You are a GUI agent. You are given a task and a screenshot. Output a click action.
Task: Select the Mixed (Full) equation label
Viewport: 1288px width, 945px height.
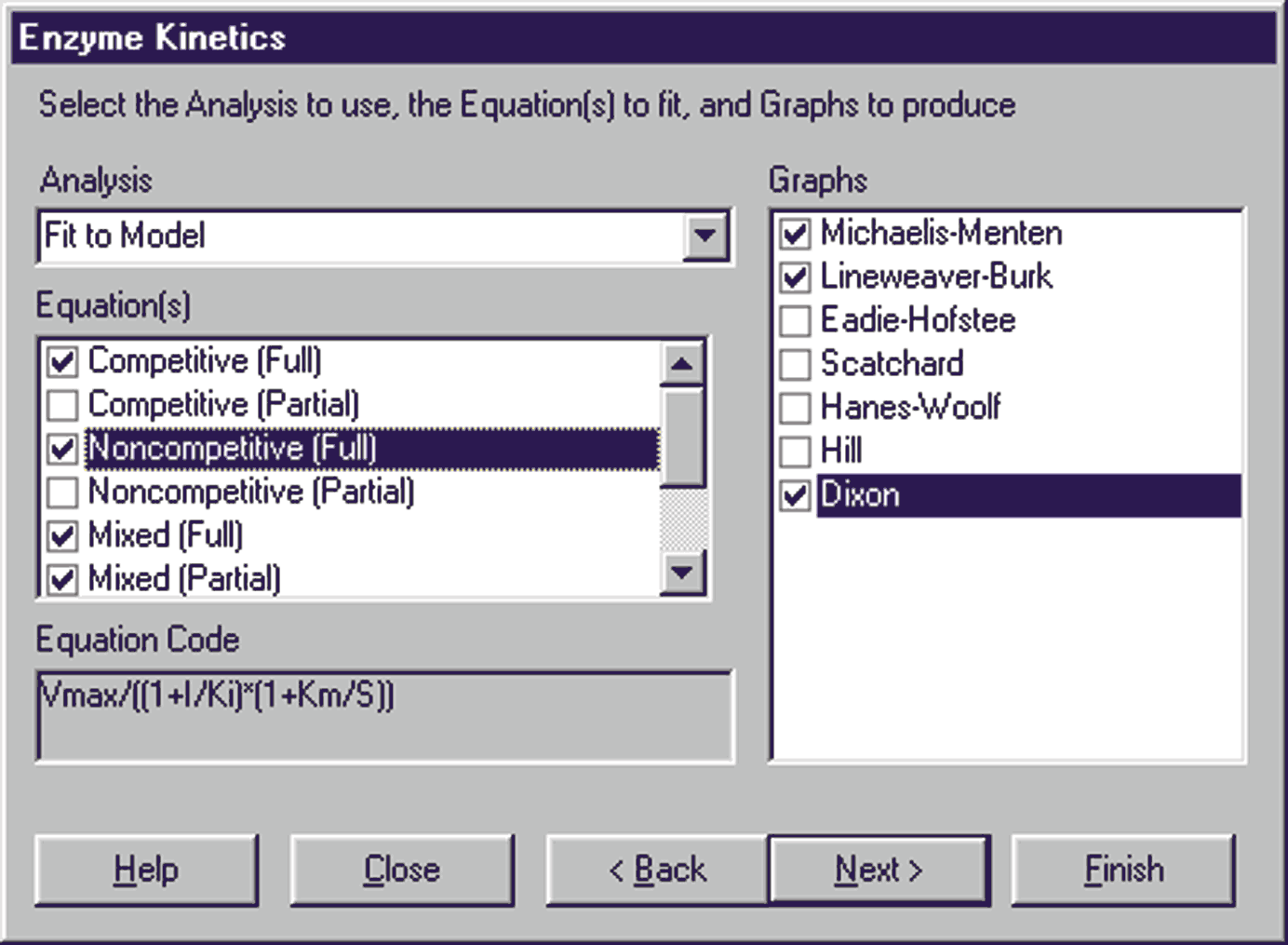pos(166,535)
